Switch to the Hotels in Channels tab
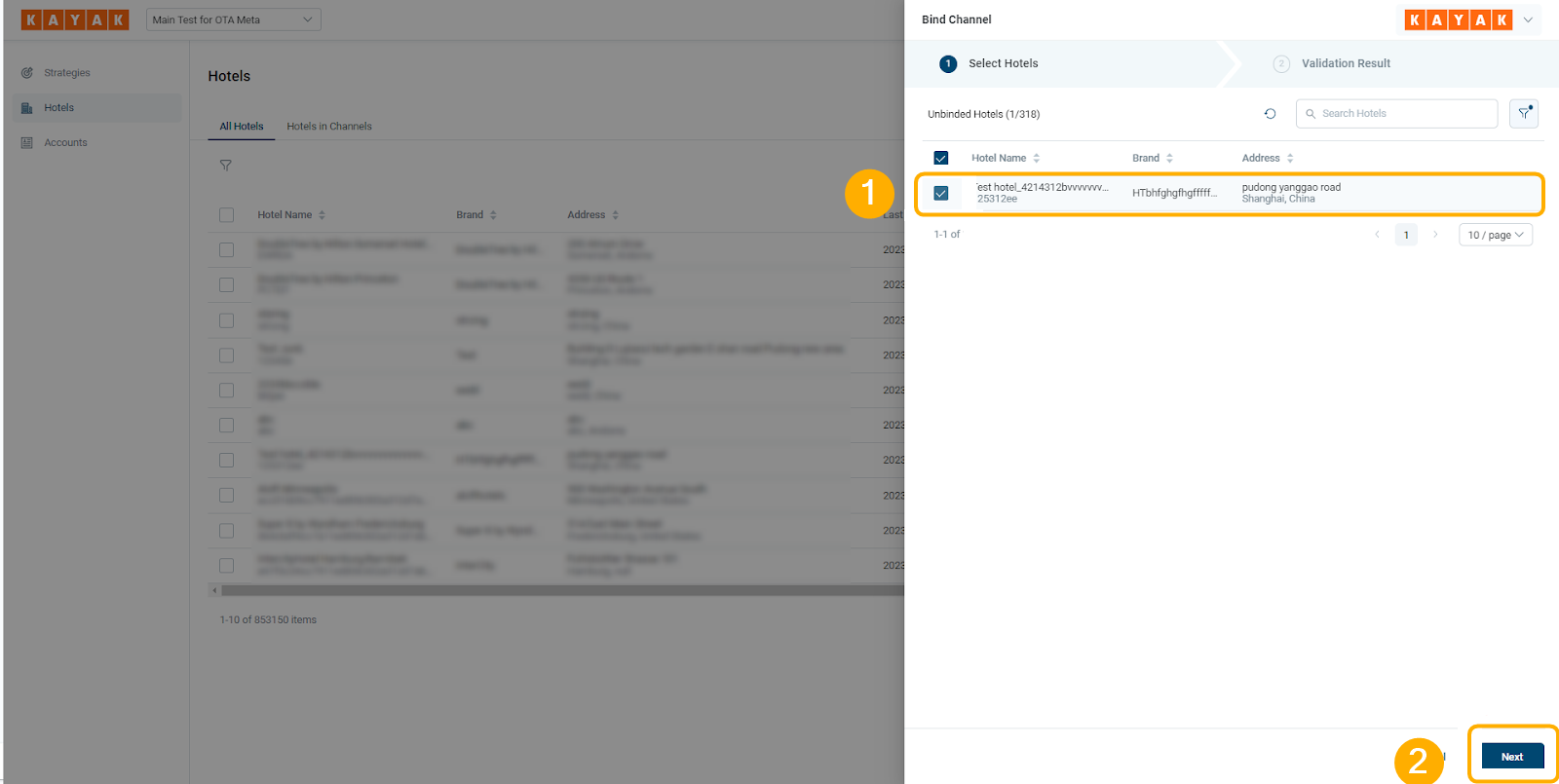The image size is (1559, 784). pyautogui.click(x=329, y=127)
